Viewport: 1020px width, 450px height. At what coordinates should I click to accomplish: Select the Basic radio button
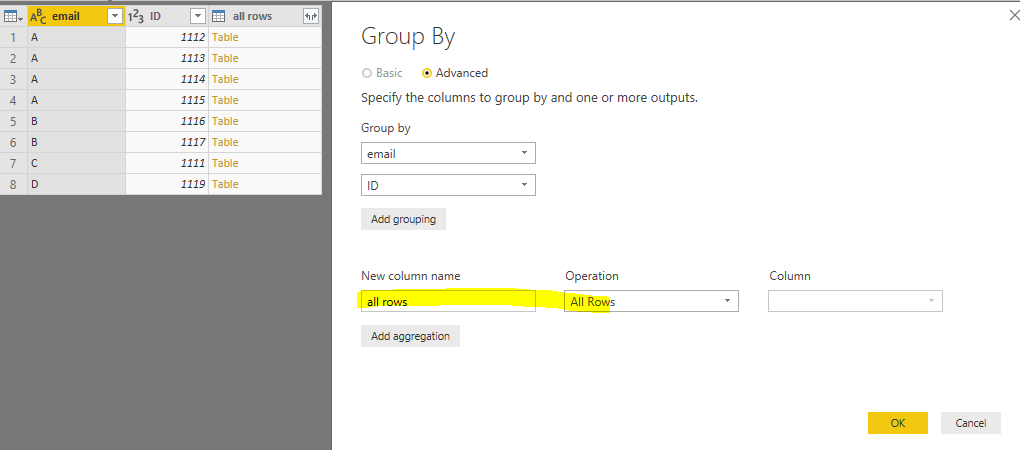[x=367, y=73]
